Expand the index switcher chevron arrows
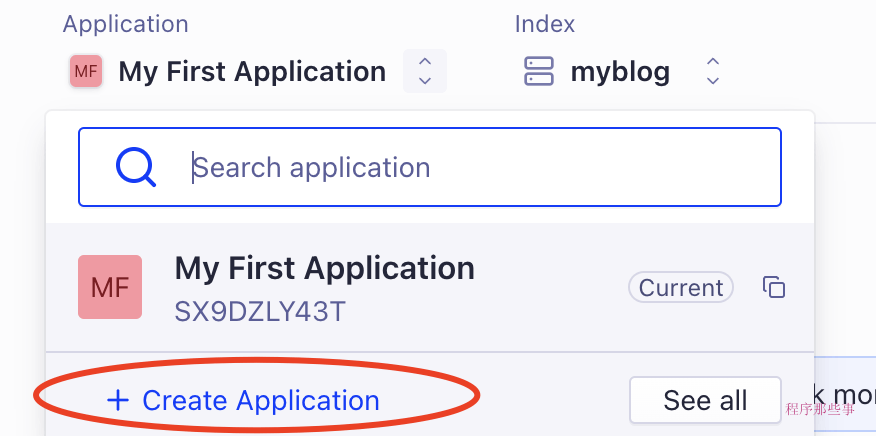The width and height of the screenshot is (876, 436). pyautogui.click(x=713, y=71)
